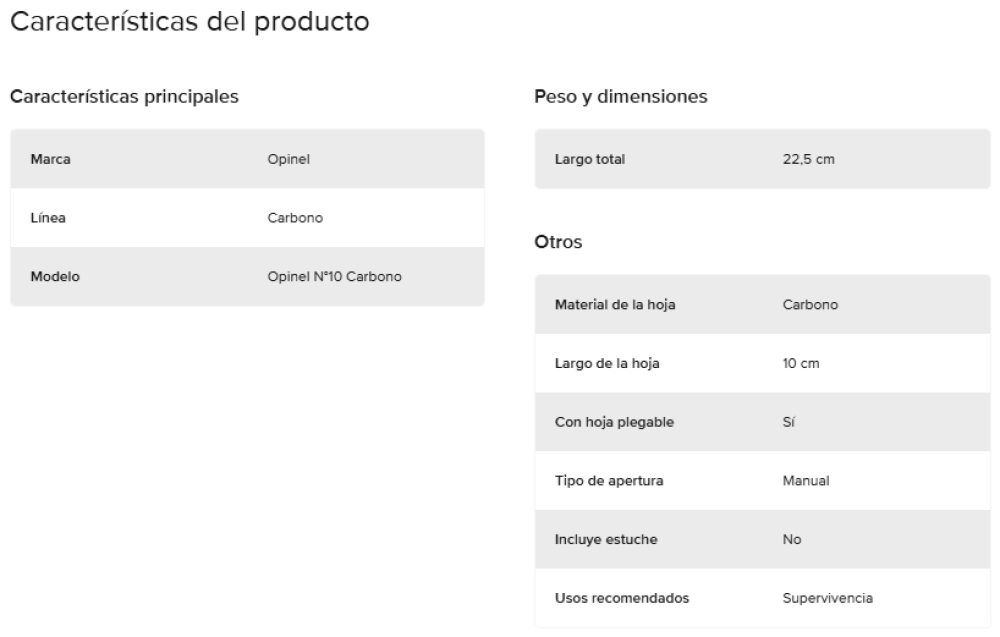Select the "Peso y dimensiones" section title
Screen dimensions: 1000x637
pyautogui.click(x=622, y=97)
